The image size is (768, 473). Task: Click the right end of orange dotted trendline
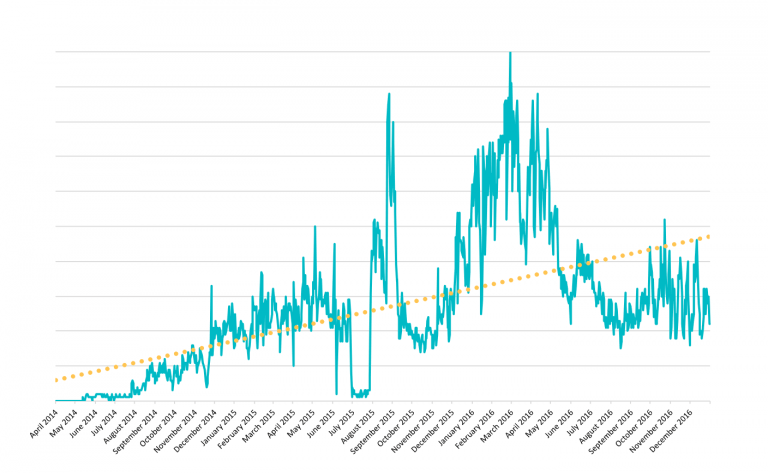[x=708, y=236]
